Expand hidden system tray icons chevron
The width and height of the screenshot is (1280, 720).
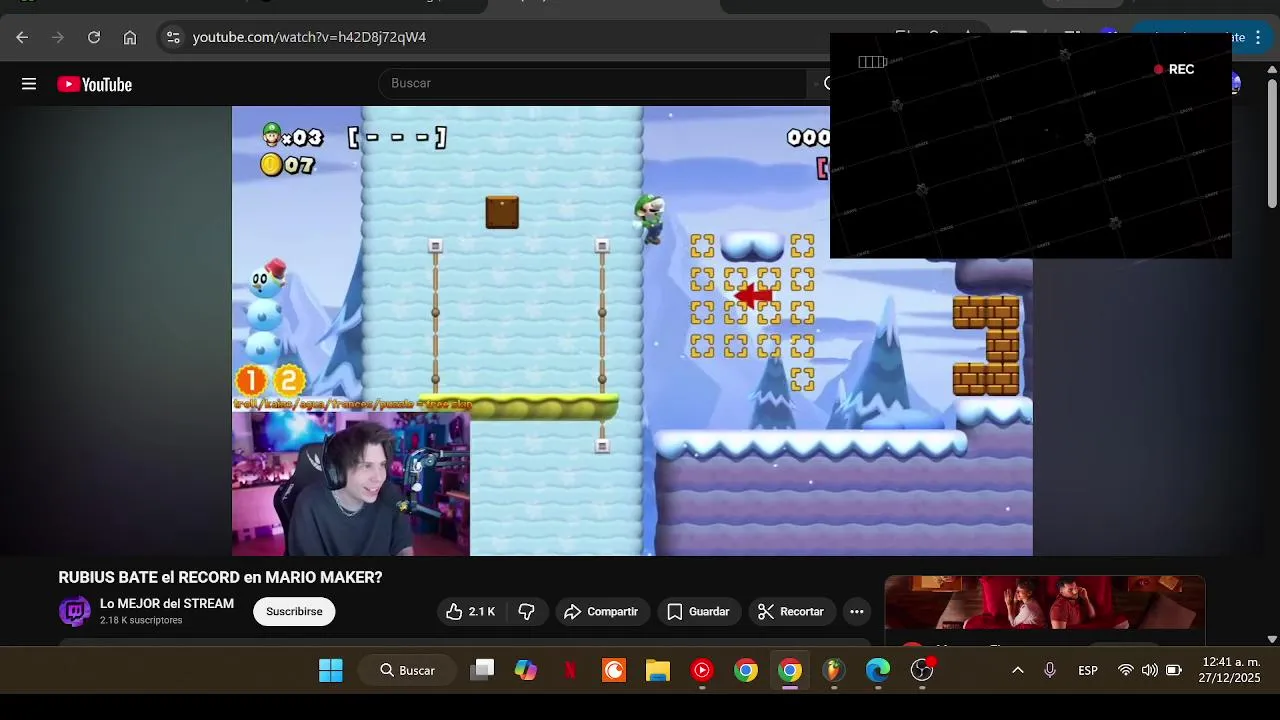pos(1018,670)
